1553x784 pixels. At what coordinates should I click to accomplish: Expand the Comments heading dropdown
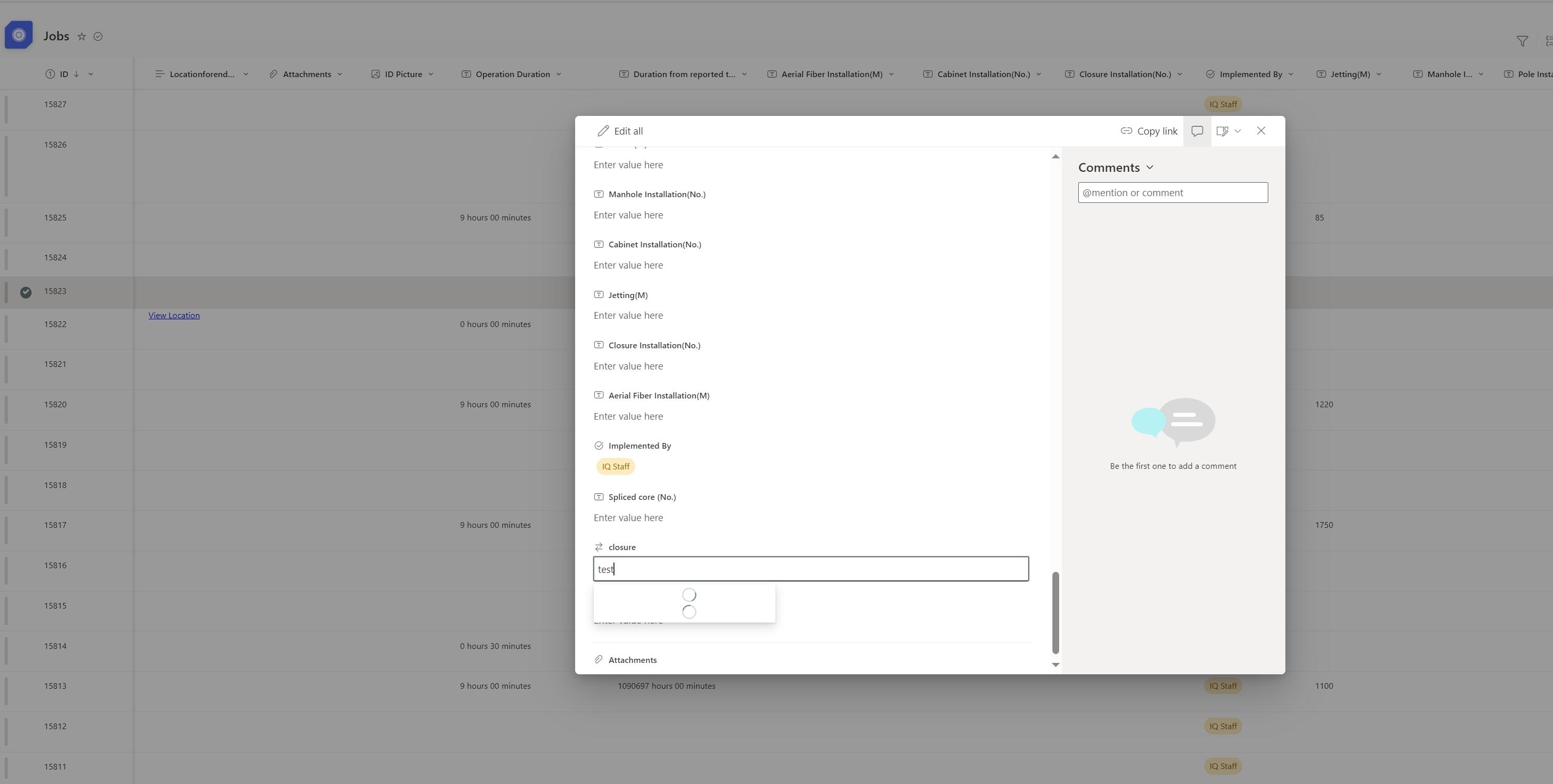tap(1150, 168)
